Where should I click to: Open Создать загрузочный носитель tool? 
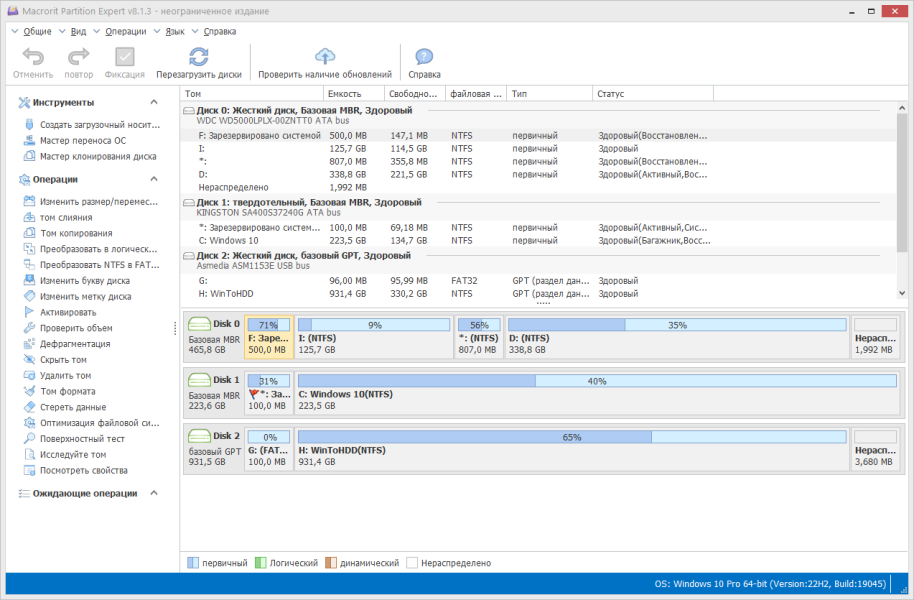tap(100, 125)
